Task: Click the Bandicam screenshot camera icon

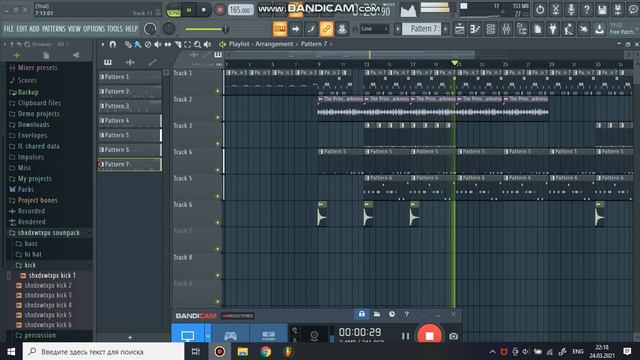Action: (x=453, y=336)
